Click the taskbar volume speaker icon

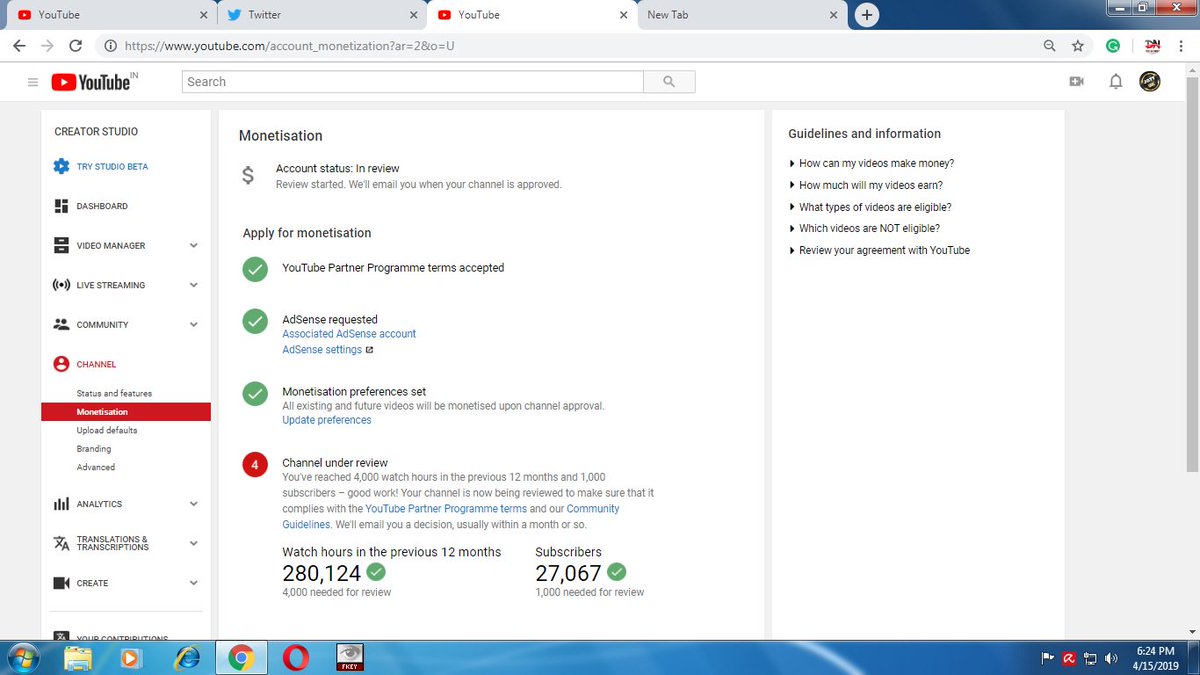(x=1111, y=658)
